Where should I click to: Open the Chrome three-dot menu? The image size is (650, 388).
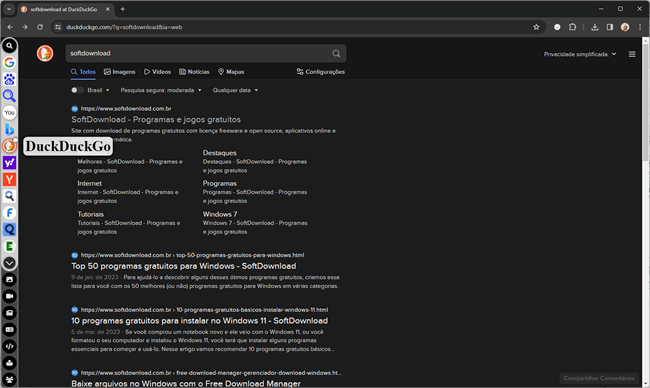tap(640, 27)
